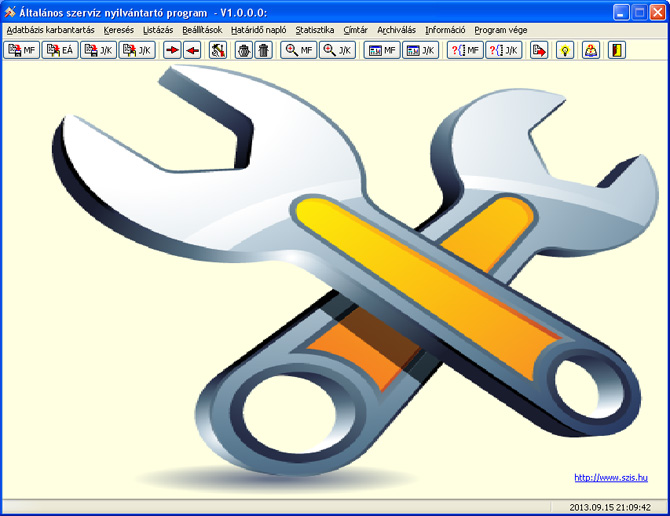Click the EÁ document toolbar button
This screenshot has width=670, height=516.
60,50
